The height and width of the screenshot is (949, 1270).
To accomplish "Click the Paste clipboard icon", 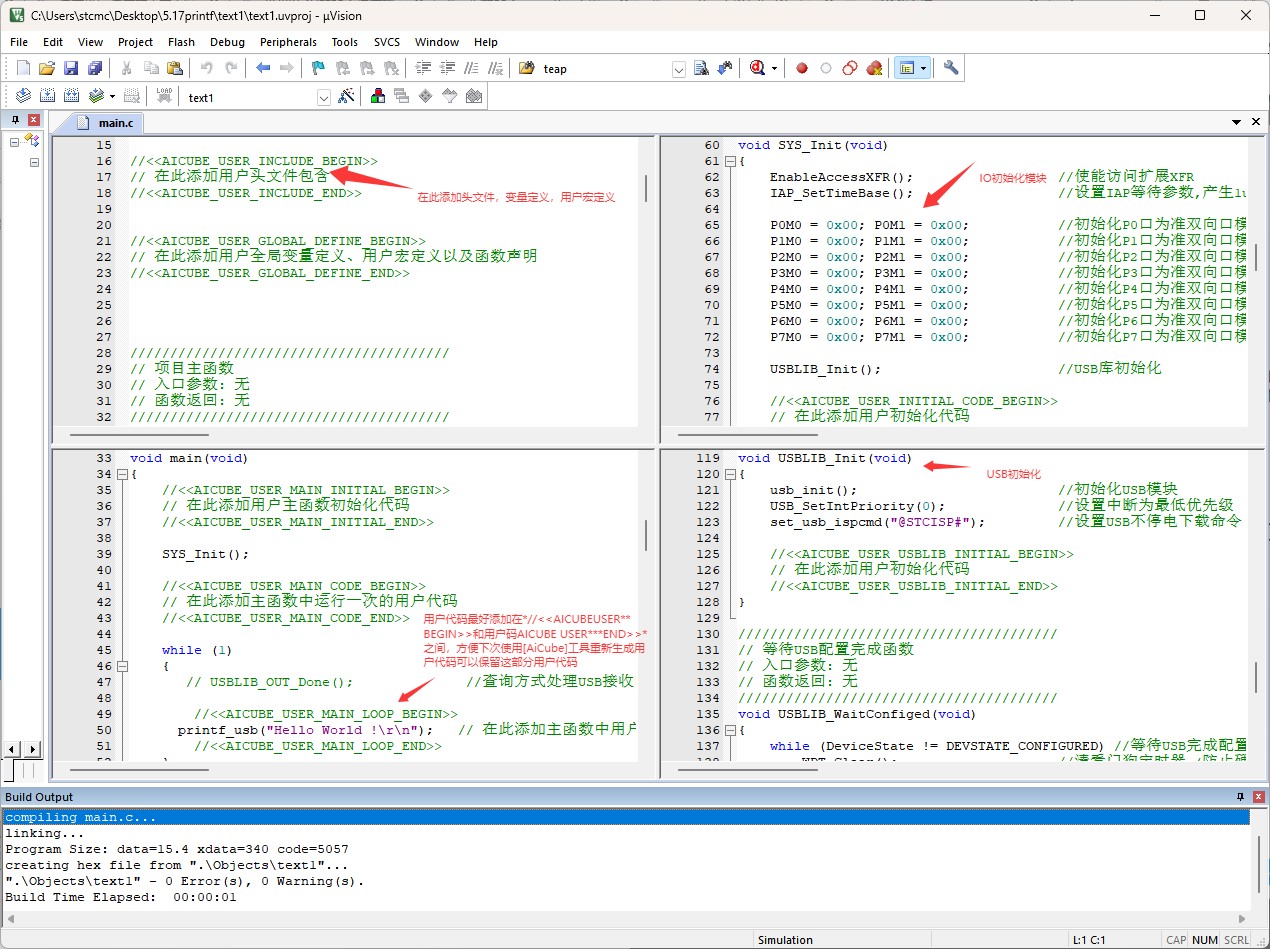I will 175,68.
